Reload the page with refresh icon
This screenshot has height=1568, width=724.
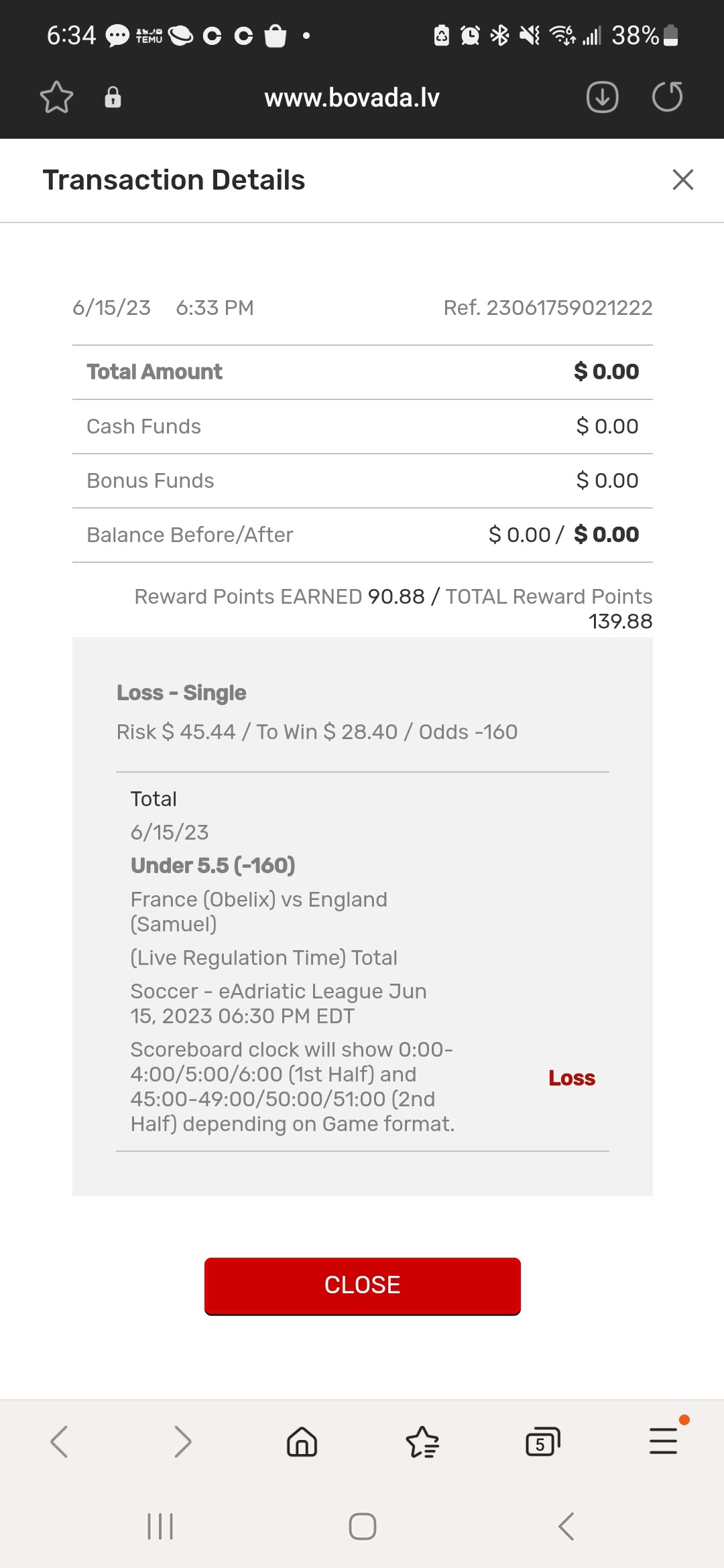667,98
